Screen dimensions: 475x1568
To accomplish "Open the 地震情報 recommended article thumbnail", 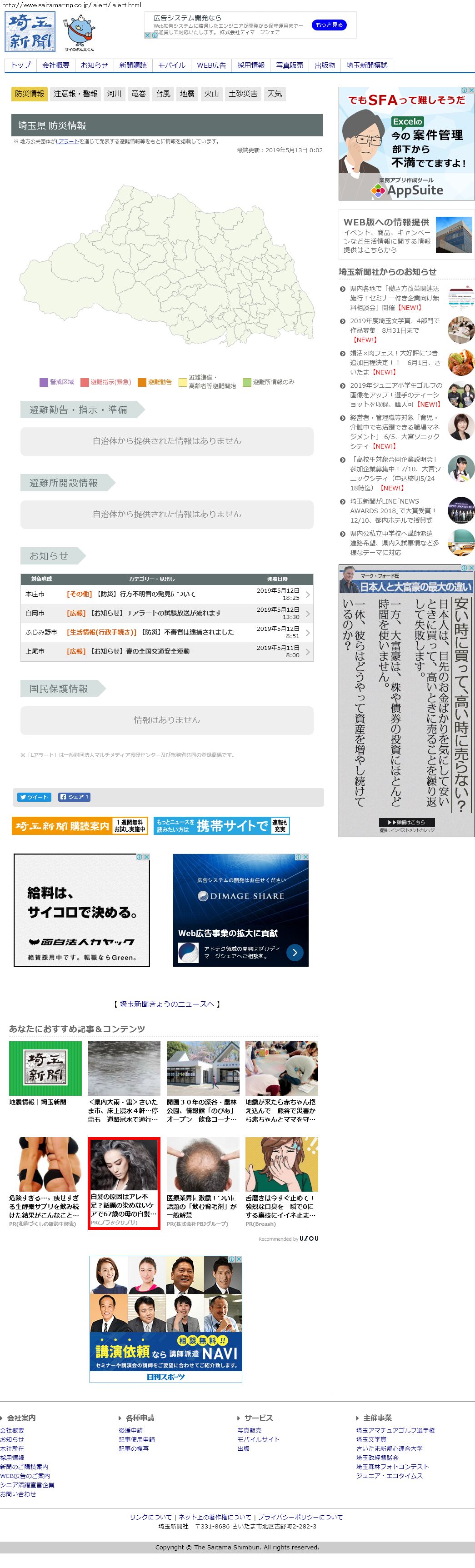I will click(x=45, y=1068).
